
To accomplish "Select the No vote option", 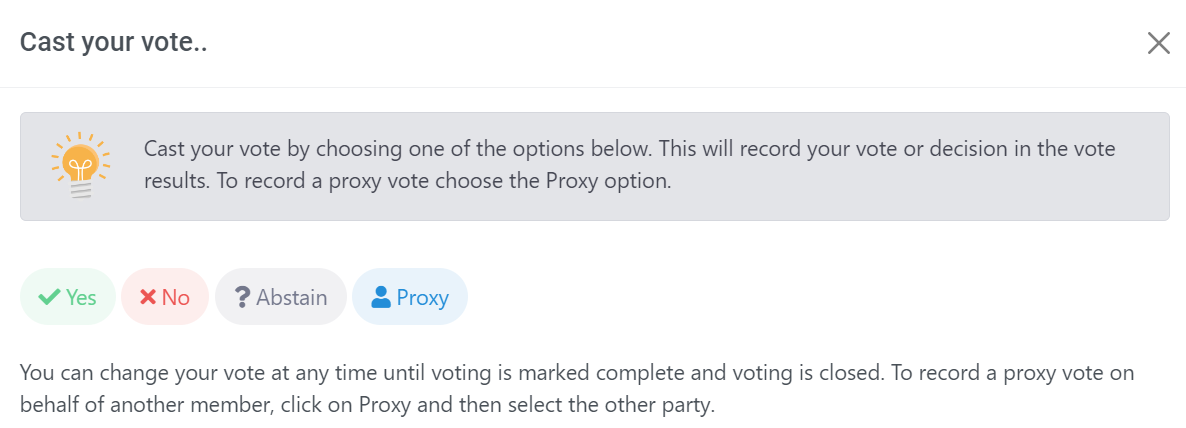I will click(165, 297).
